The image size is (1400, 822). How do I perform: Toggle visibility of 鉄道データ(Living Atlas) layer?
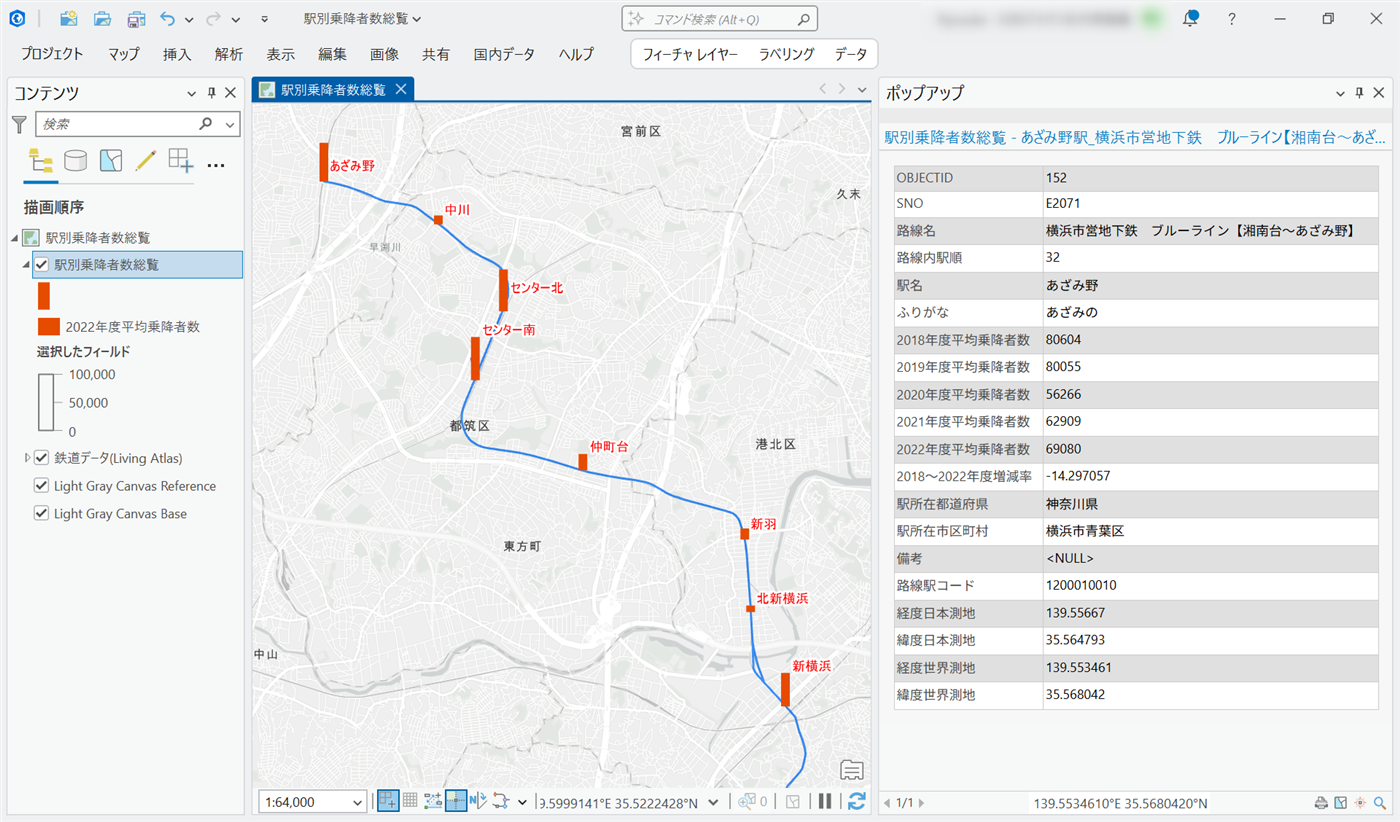point(42,458)
